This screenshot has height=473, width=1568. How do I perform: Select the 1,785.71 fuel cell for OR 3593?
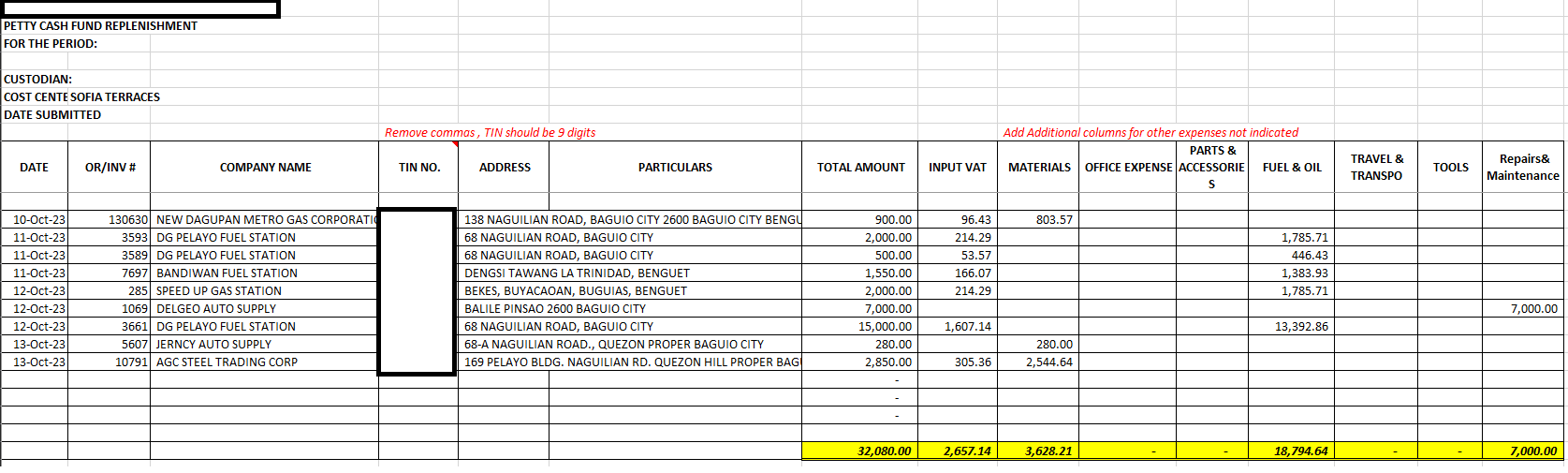pyautogui.click(x=1291, y=238)
